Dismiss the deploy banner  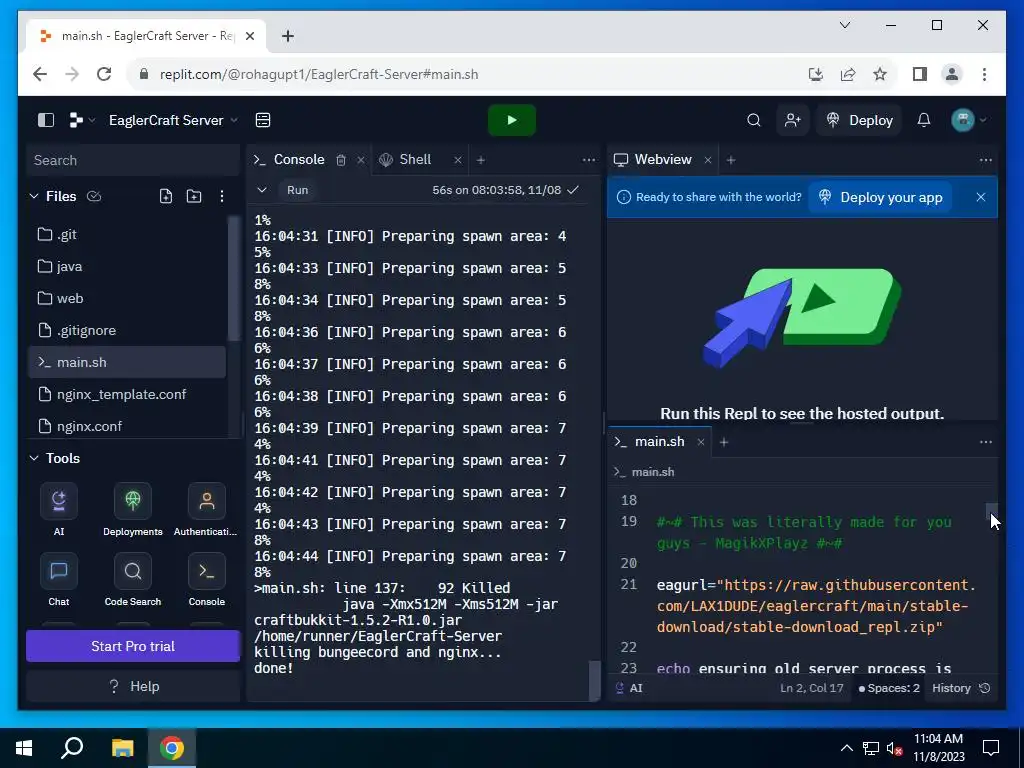pos(980,197)
